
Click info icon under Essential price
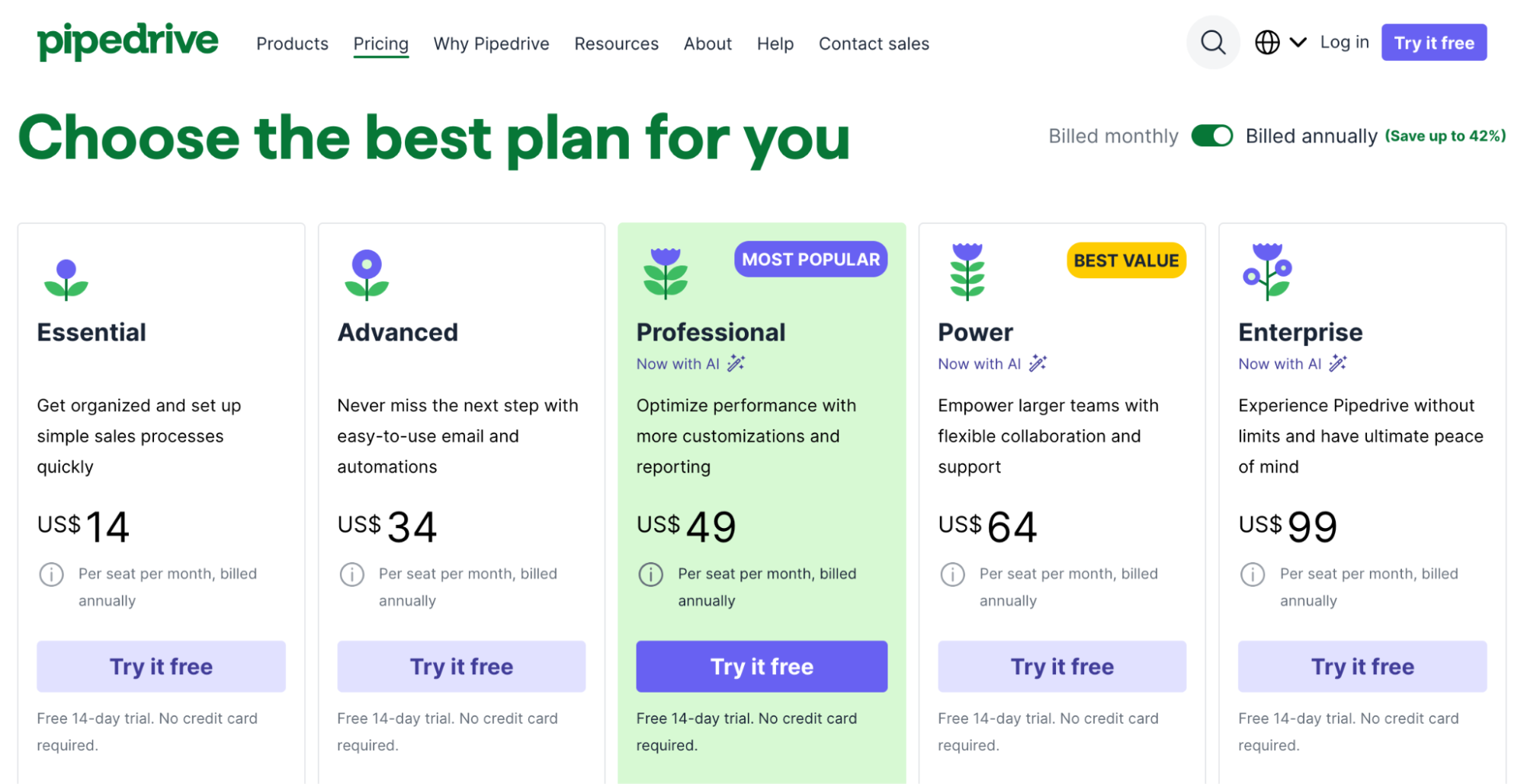[51, 574]
